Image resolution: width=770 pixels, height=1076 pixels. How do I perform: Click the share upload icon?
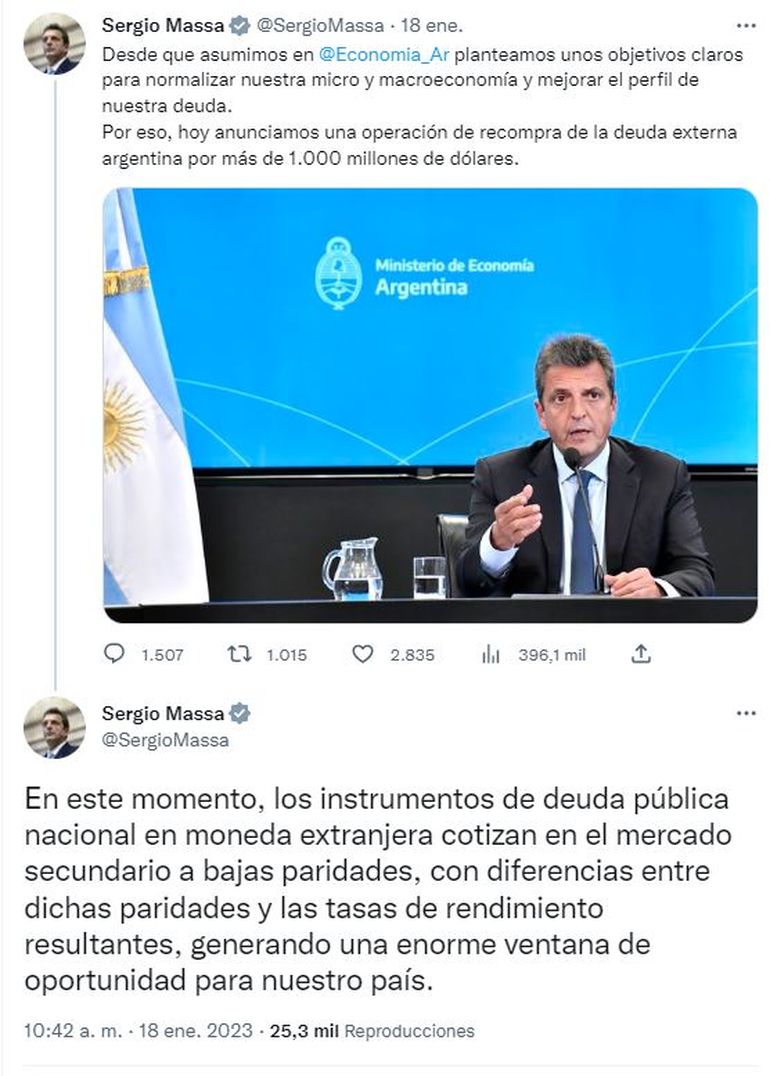[642, 655]
